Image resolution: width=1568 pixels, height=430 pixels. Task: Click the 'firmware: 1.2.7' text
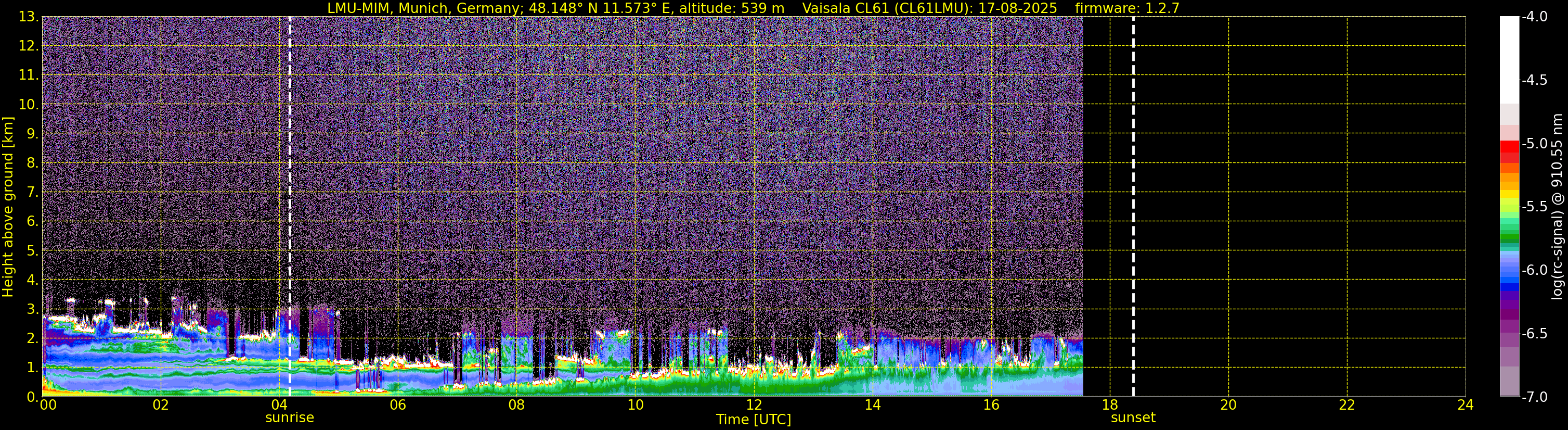pyautogui.click(x=1128, y=8)
